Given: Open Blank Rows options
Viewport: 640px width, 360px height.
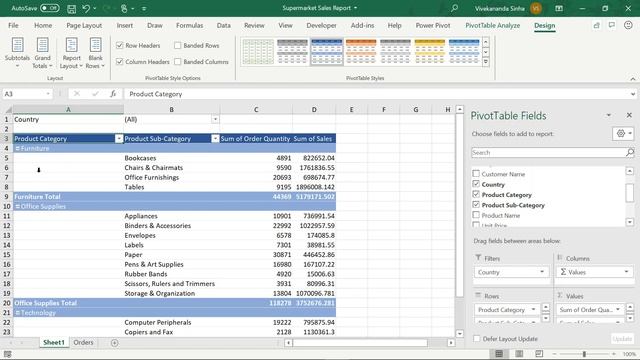Looking at the screenshot, I should [x=95, y=53].
